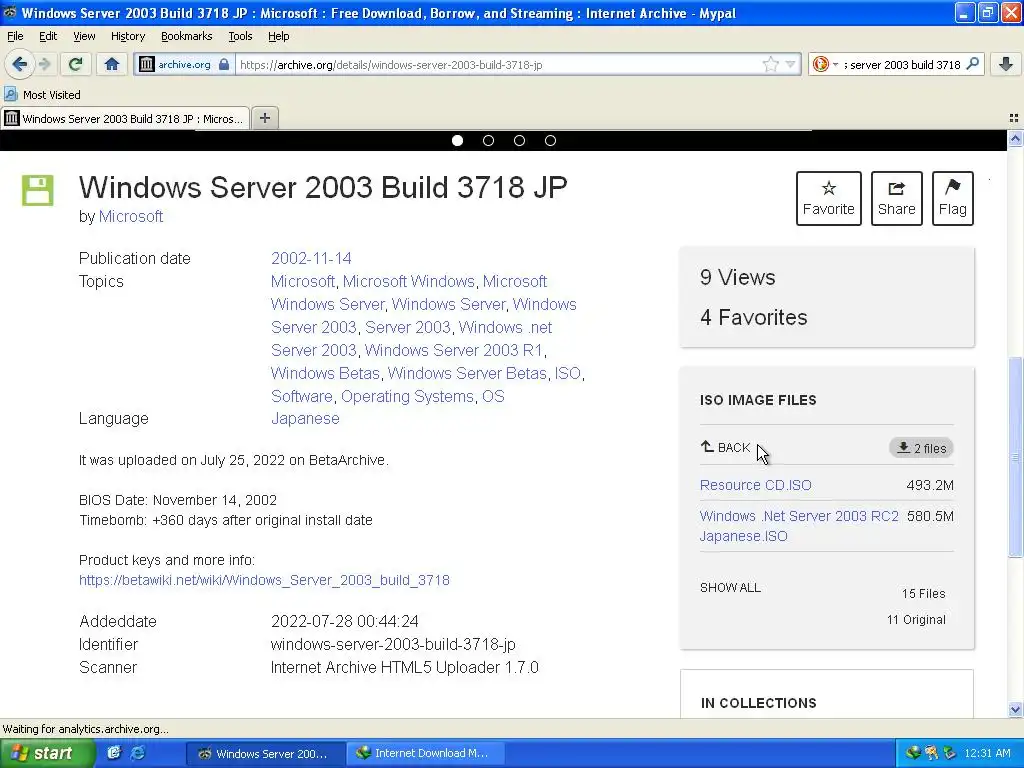Select the first carousel dot
Viewport: 1024px width, 768px height.
(x=457, y=140)
